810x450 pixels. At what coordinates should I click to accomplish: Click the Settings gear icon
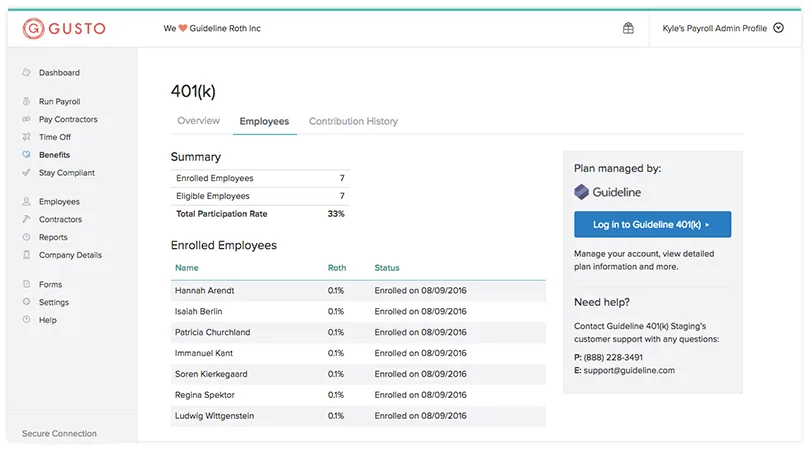tap(26, 302)
